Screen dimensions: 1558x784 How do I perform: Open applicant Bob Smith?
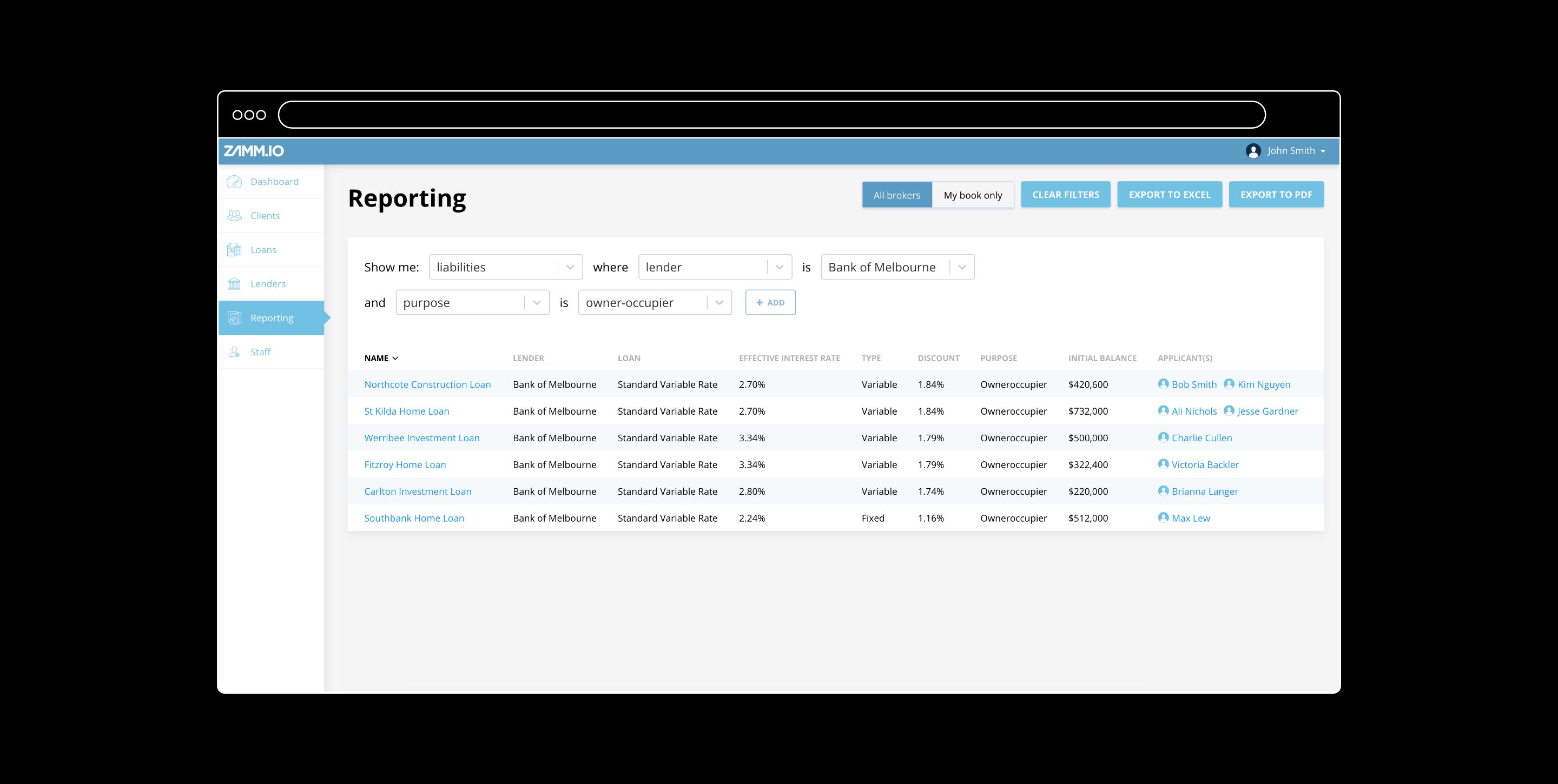tap(1194, 384)
